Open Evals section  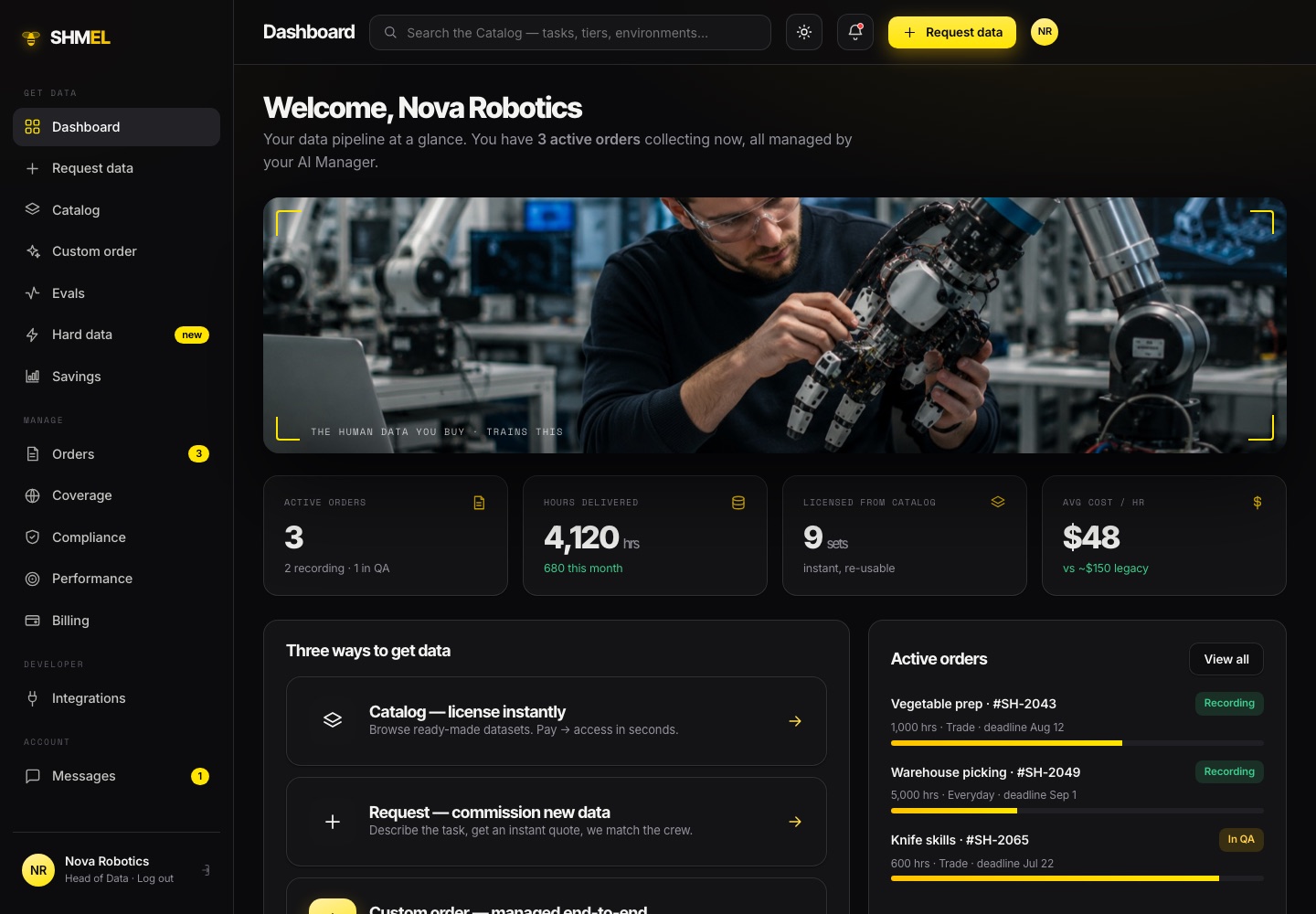[116, 293]
